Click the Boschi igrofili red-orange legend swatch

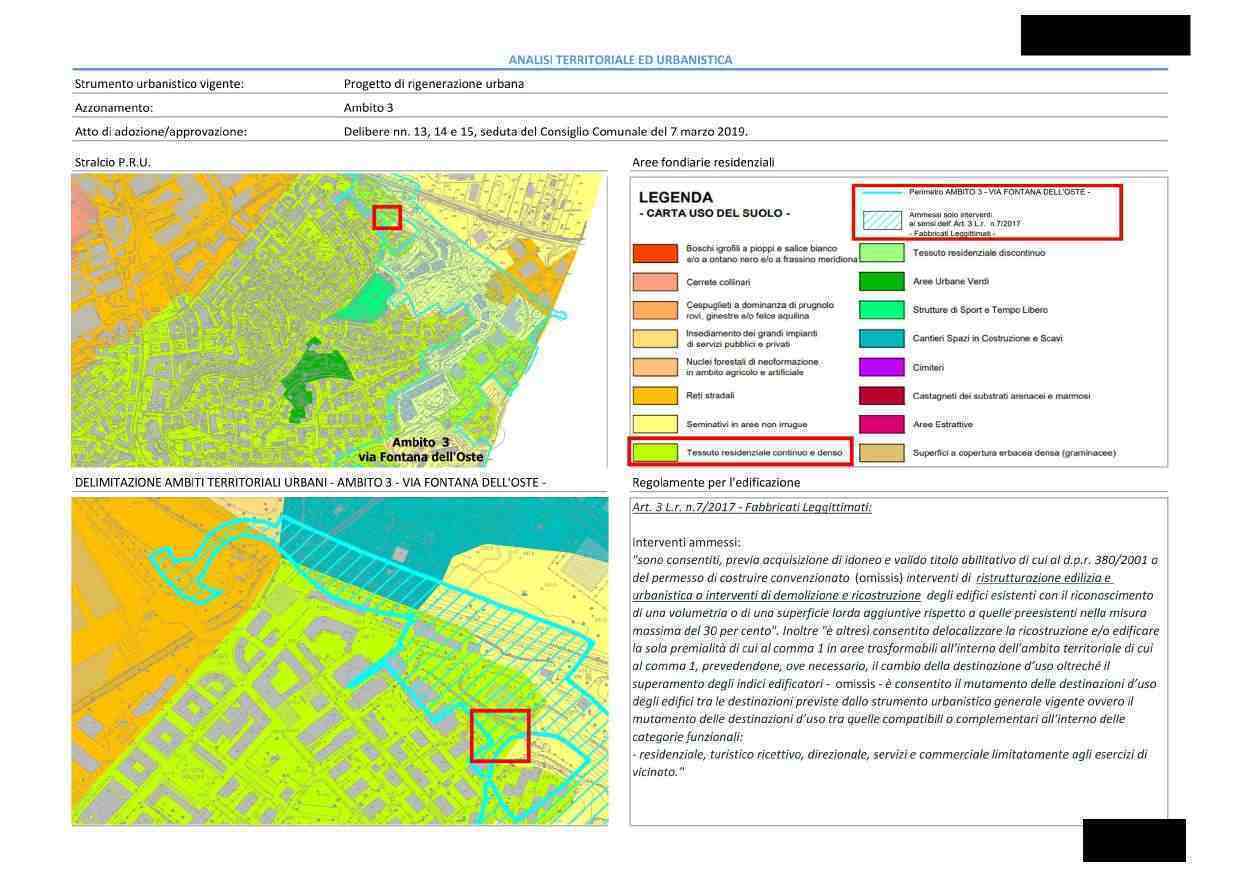(x=655, y=253)
